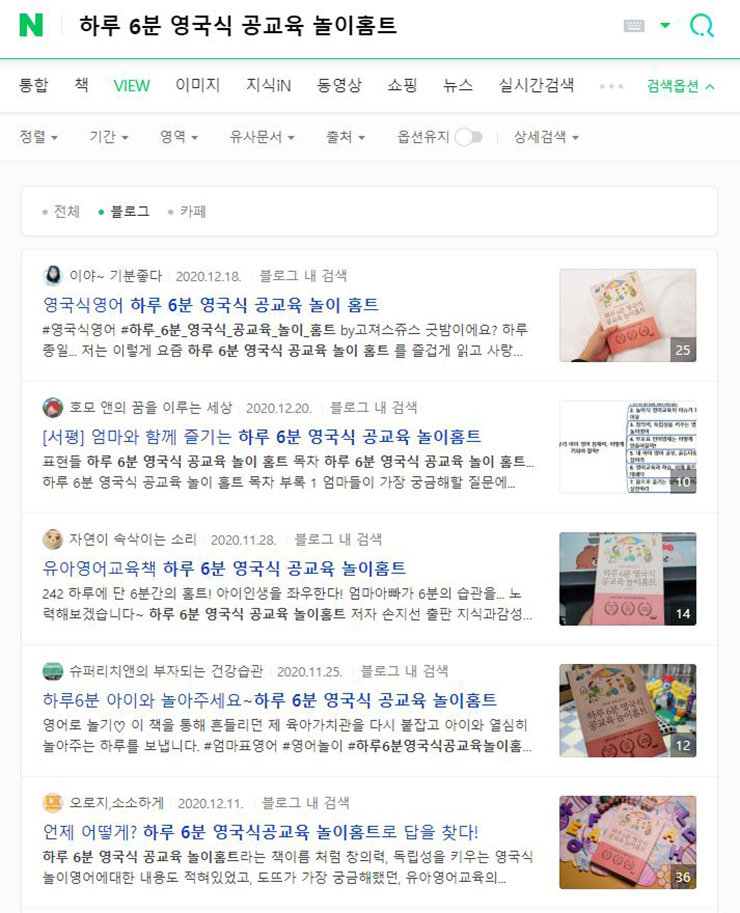Open the 정렬 dropdown

tap(38, 137)
